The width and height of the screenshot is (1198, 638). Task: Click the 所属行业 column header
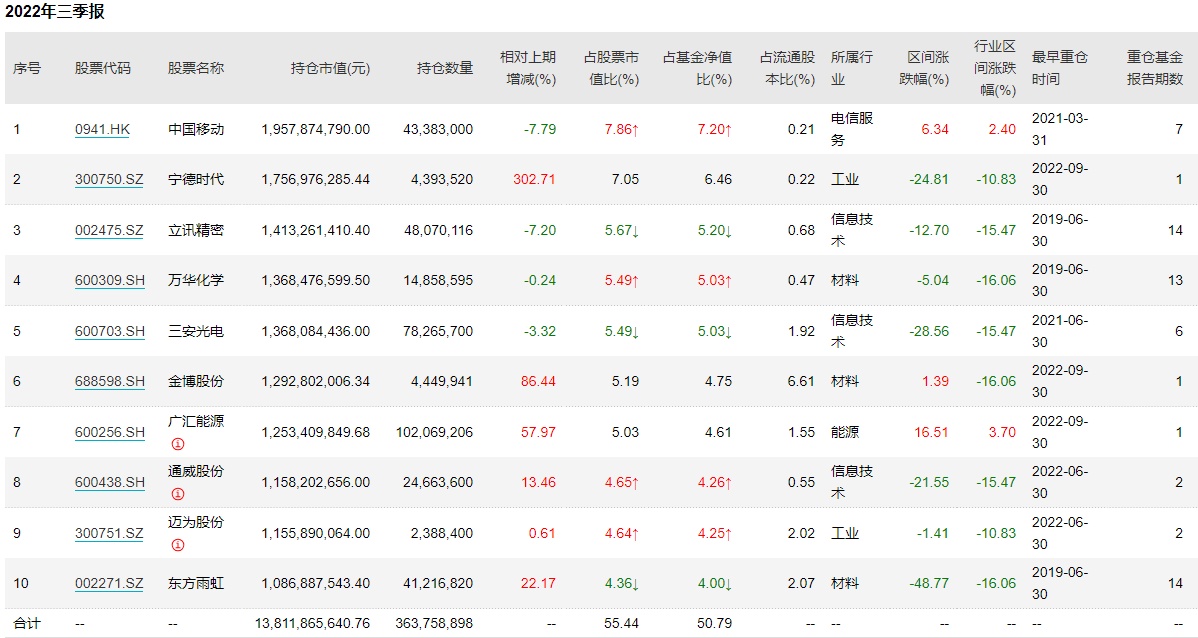852,68
